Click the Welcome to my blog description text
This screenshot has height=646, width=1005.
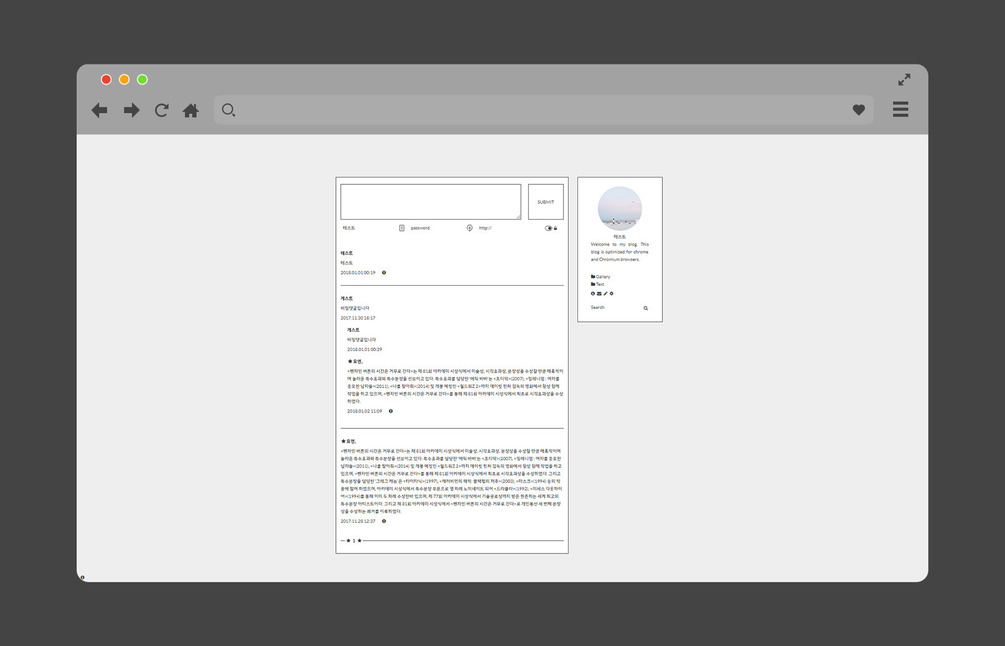pyautogui.click(x=620, y=252)
